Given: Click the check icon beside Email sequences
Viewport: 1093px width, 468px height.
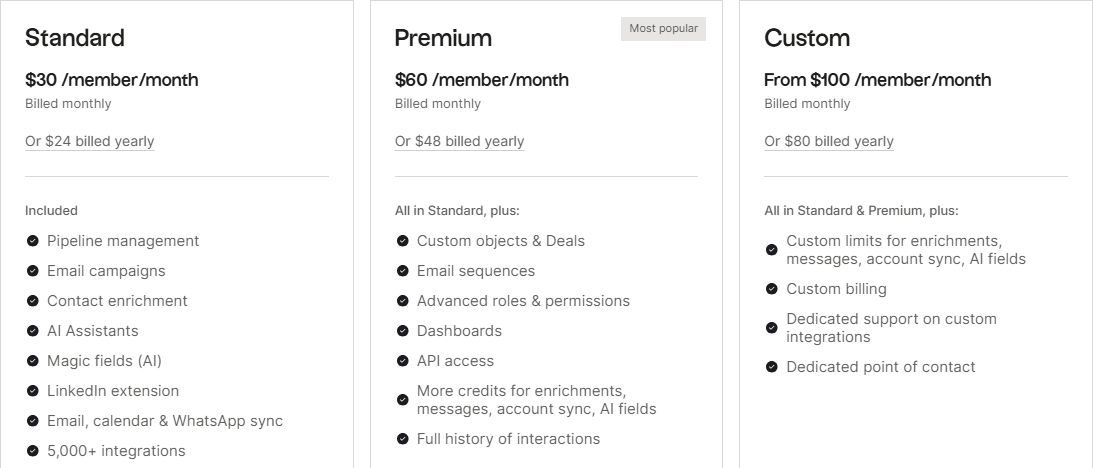Looking at the screenshot, I should tap(403, 271).
